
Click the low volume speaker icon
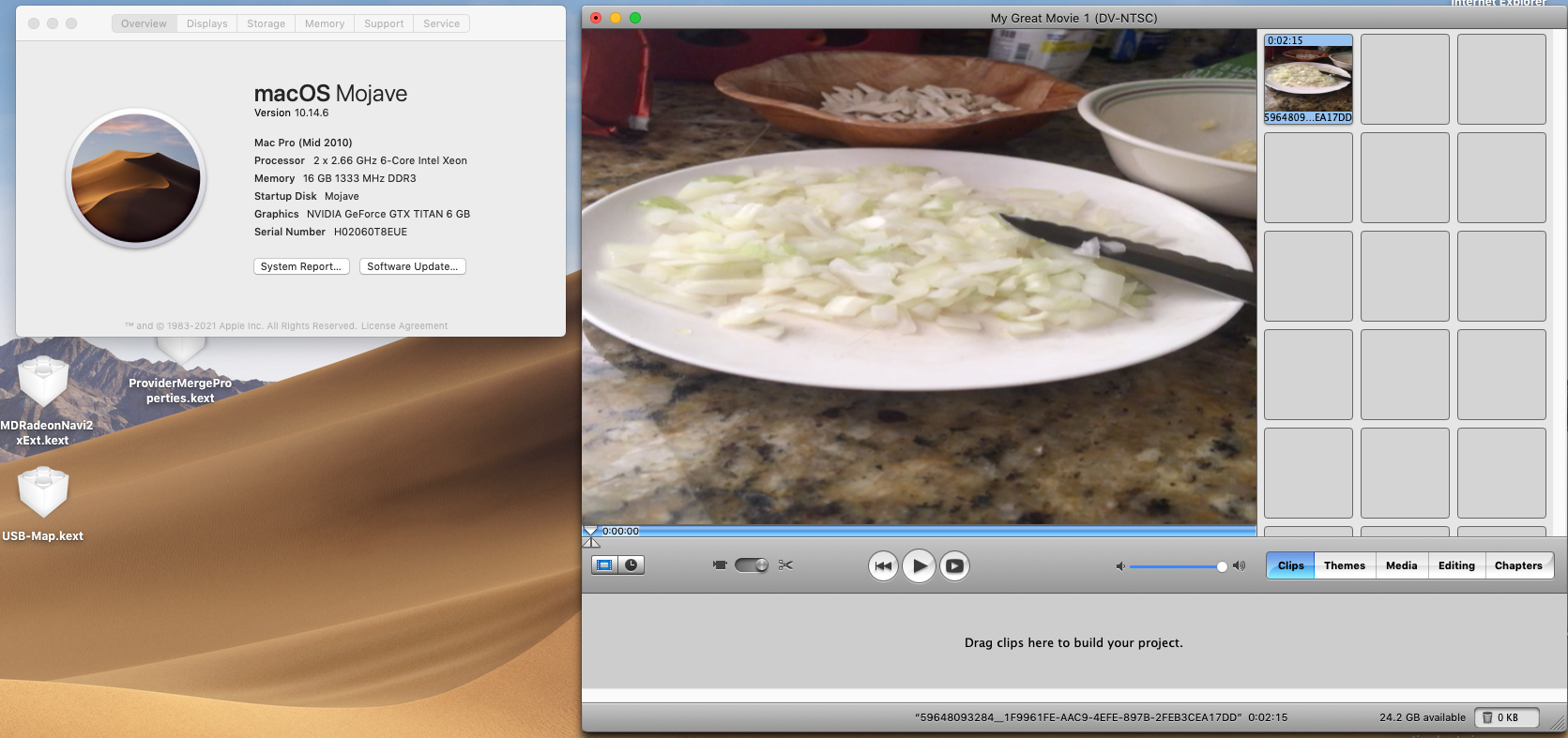click(1119, 566)
